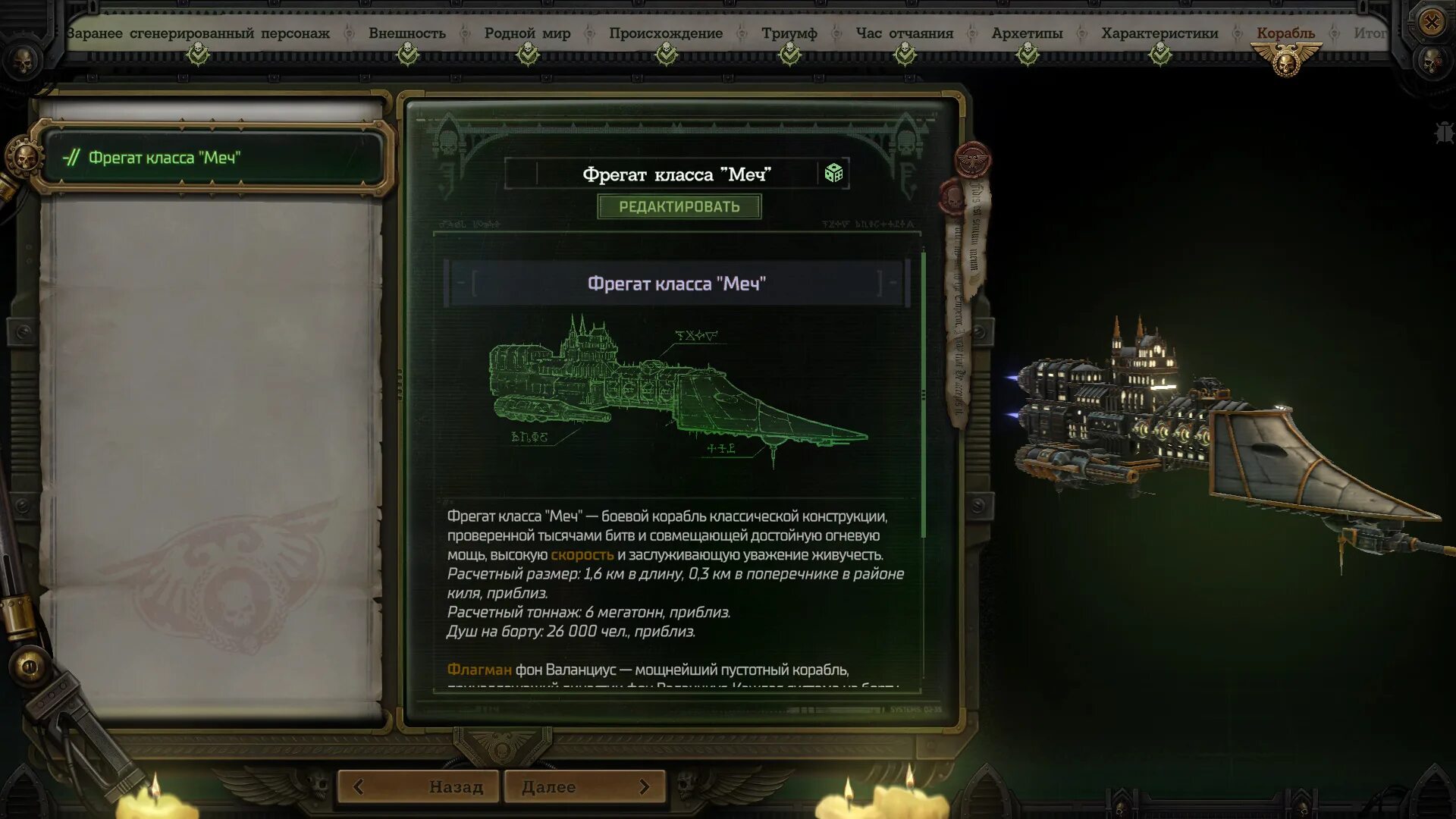Click the bug report icon
Viewport: 1456px width, 819px height.
click(x=1444, y=133)
